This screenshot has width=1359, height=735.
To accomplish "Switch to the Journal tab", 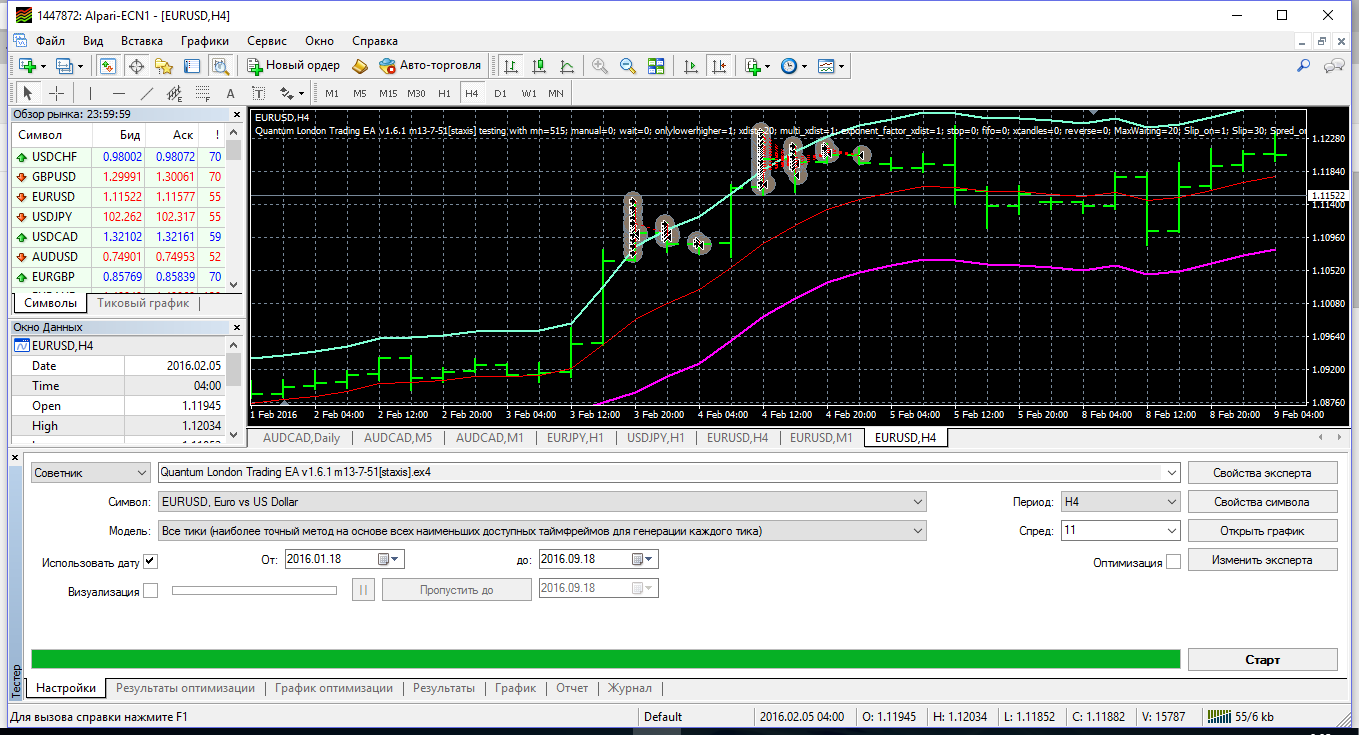I will pyautogui.click(x=630, y=688).
